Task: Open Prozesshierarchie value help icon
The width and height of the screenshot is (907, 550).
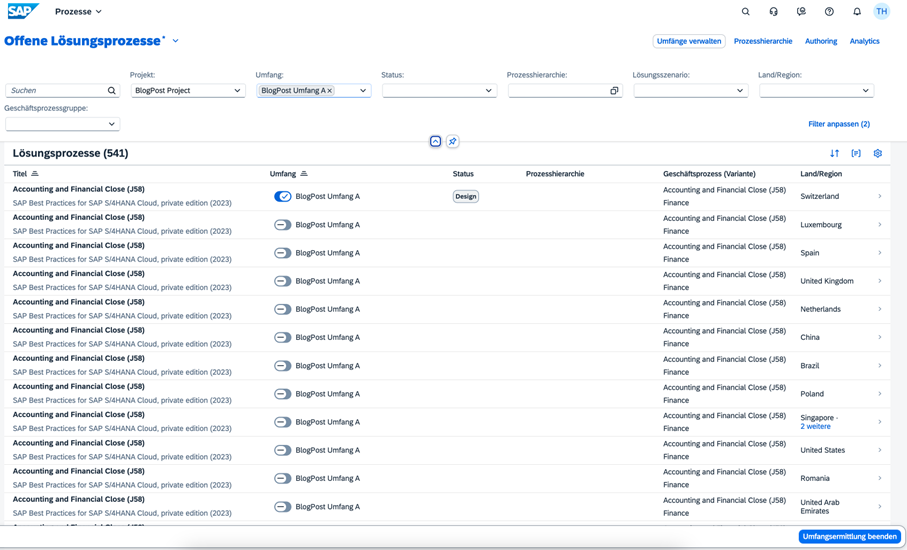Action: coord(614,91)
